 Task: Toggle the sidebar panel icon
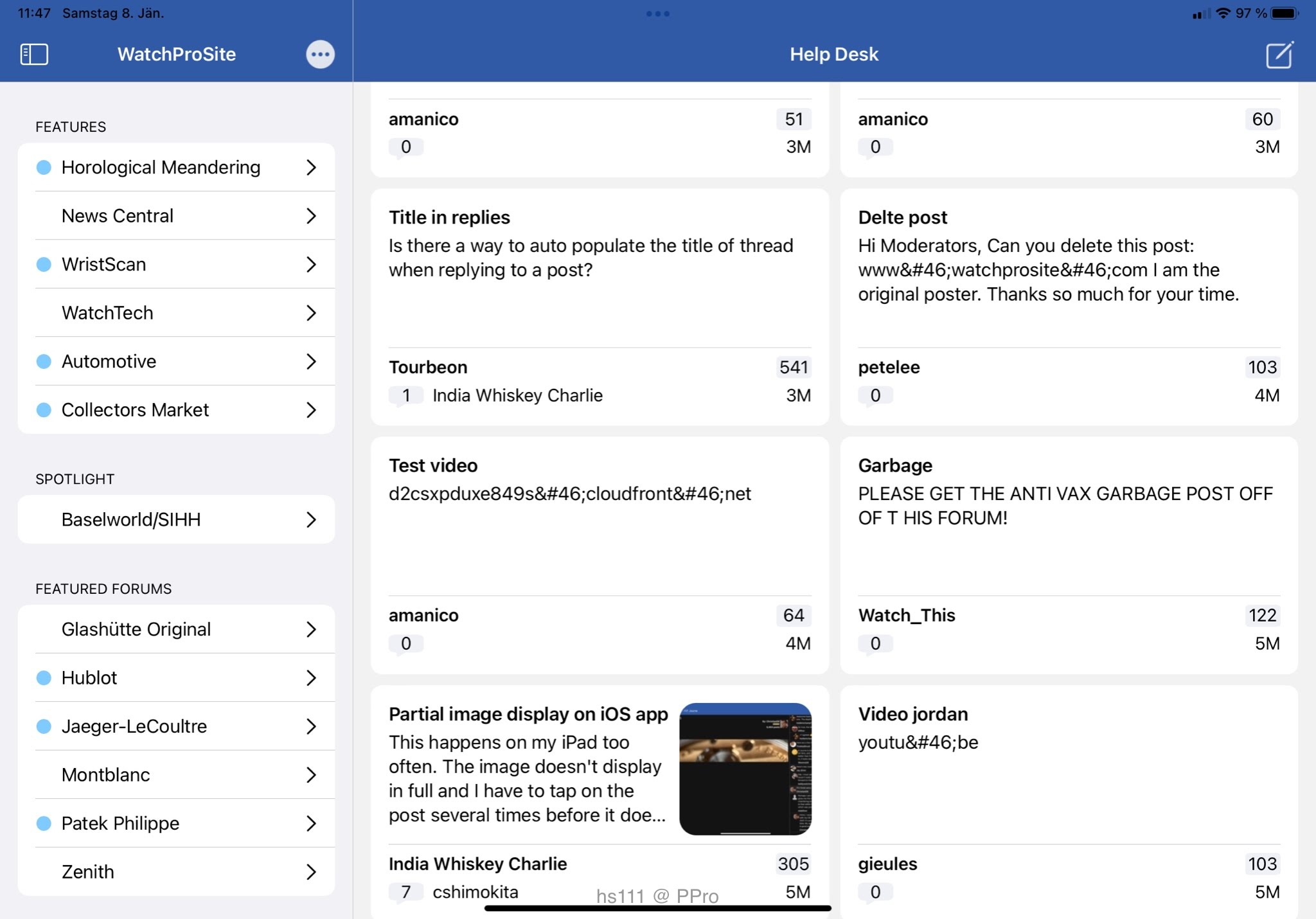[35, 54]
